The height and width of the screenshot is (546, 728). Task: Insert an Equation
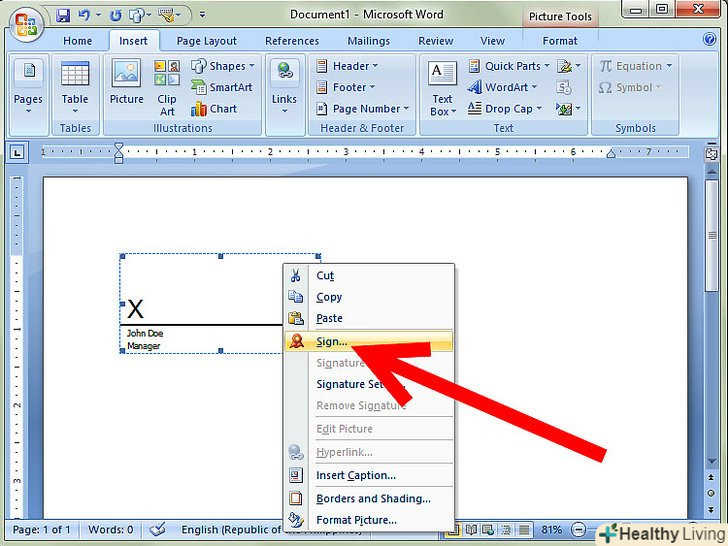pyautogui.click(x=635, y=66)
